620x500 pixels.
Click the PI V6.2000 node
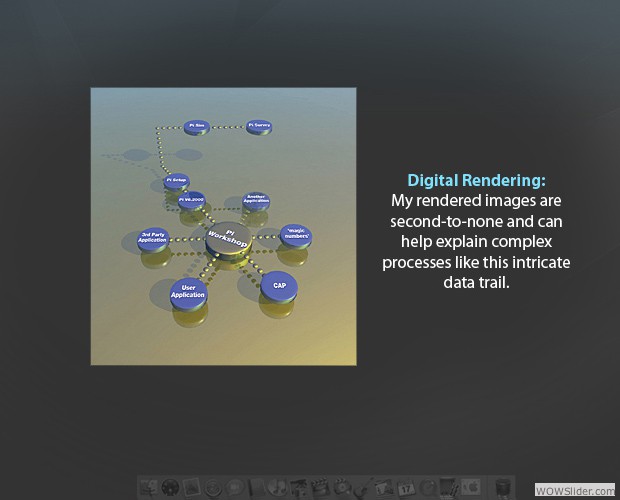[x=191, y=200]
